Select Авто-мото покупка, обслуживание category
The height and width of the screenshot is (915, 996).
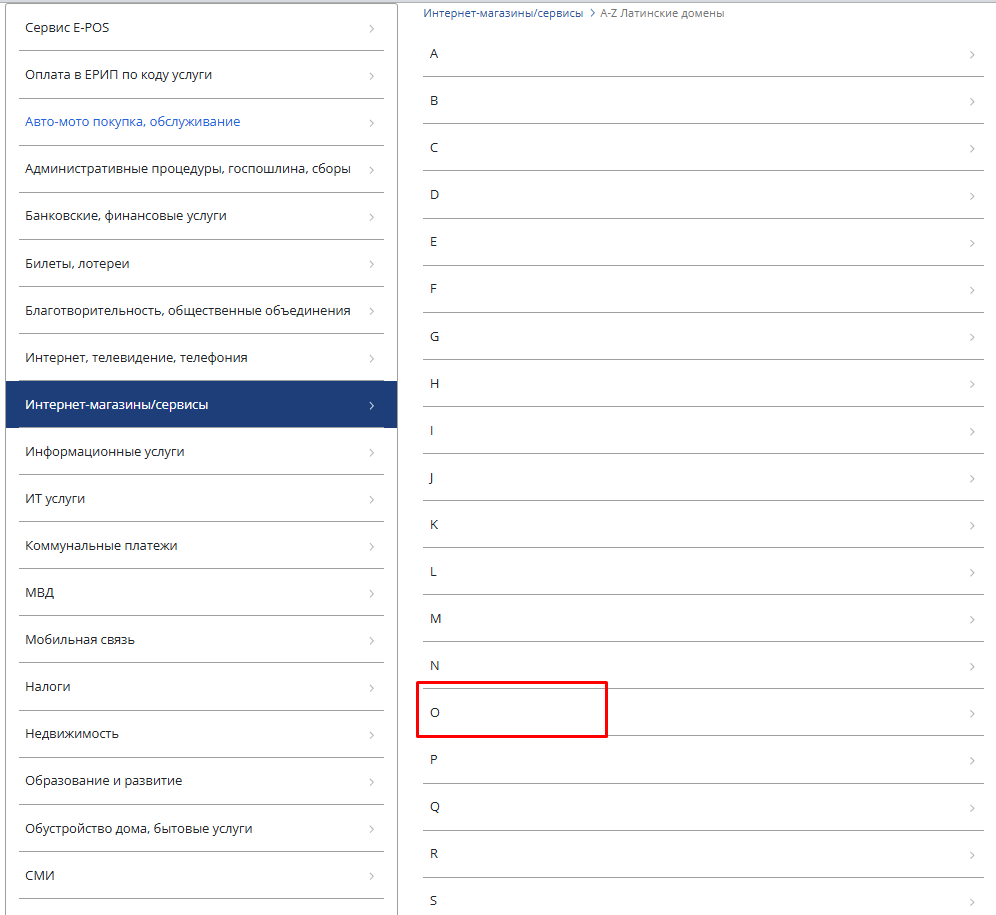[201, 122]
